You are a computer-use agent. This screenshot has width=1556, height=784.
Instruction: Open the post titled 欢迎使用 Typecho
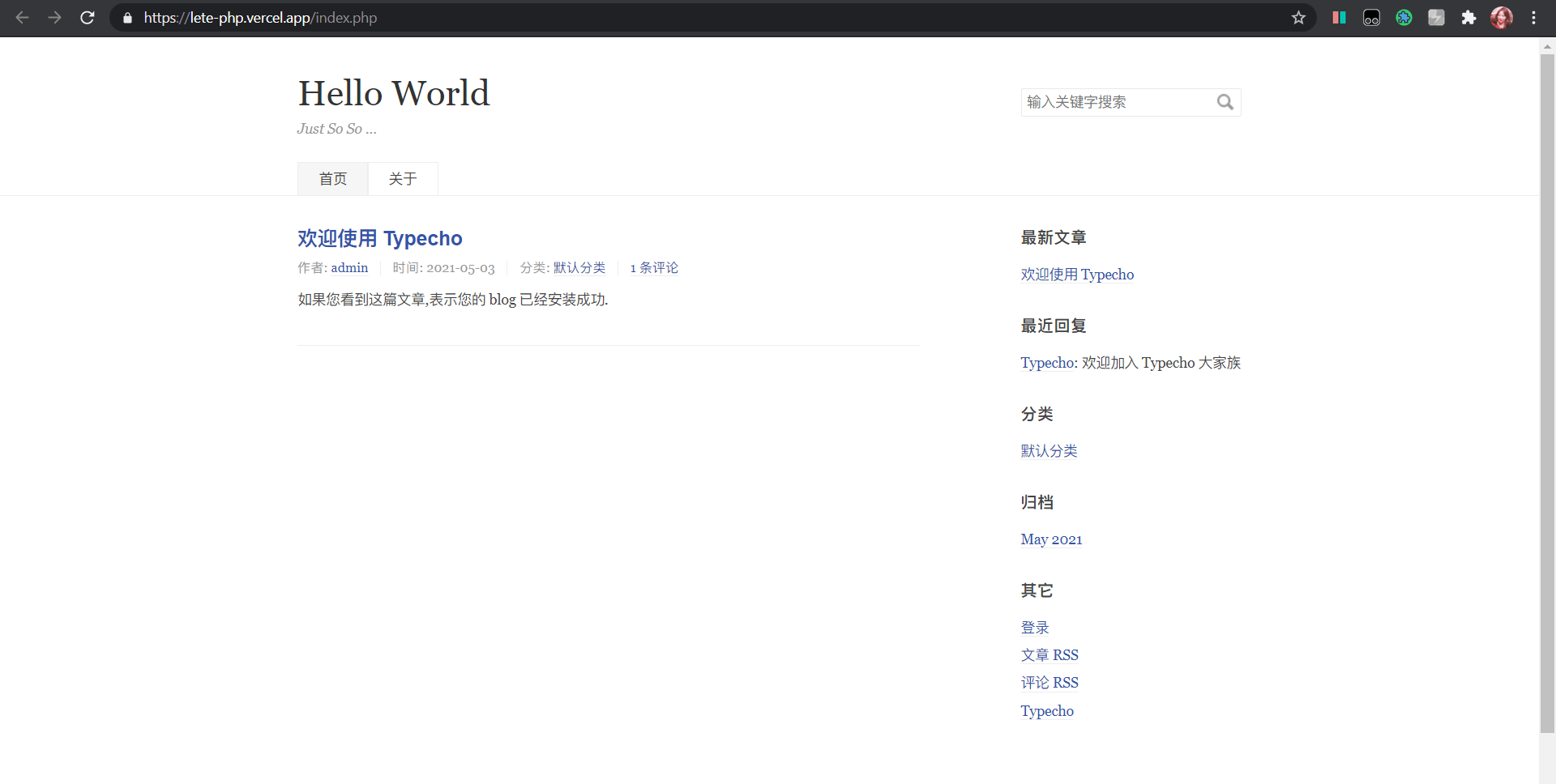(x=379, y=238)
